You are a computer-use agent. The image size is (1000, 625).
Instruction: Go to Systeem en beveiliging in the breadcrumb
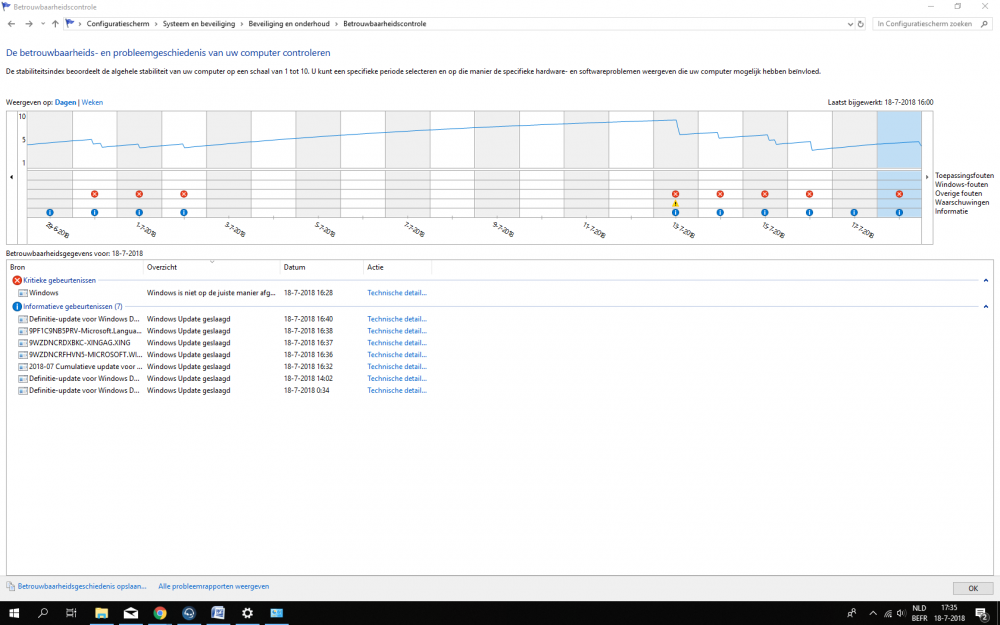pos(199,24)
